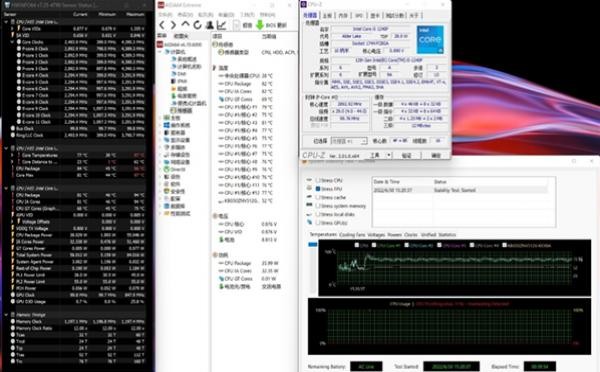The height and width of the screenshot is (372, 600).
Task: Enable the Stress system memory checkbox
Action: (x=318, y=206)
